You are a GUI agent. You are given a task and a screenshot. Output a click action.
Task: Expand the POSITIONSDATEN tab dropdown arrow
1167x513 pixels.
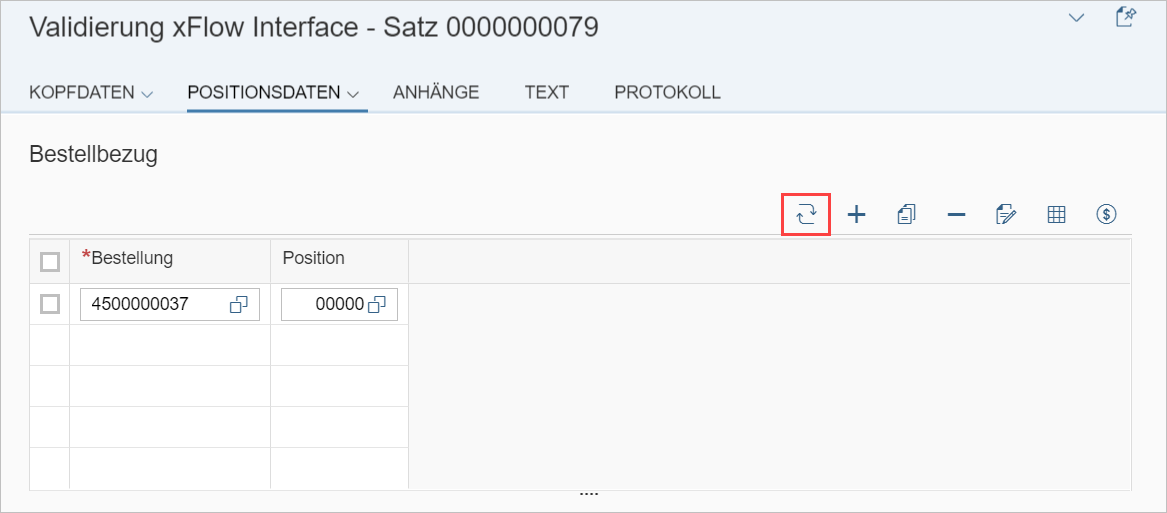click(x=353, y=94)
